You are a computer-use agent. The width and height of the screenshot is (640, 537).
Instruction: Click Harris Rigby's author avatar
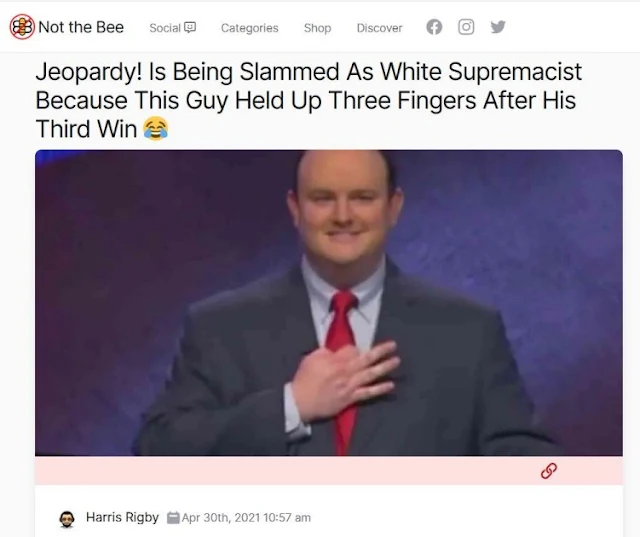coord(67,519)
